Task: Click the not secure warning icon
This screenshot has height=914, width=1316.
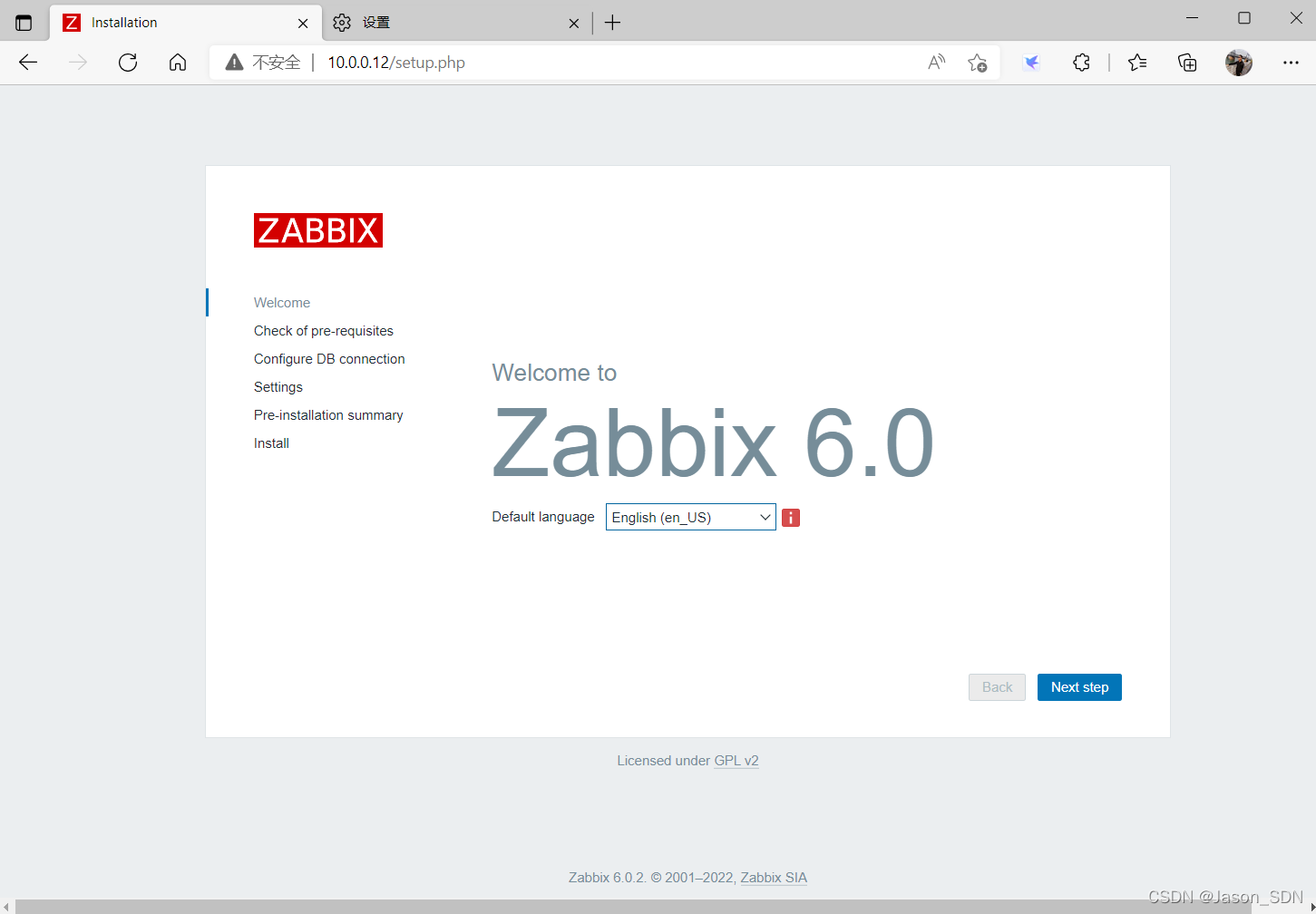Action: click(235, 63)
